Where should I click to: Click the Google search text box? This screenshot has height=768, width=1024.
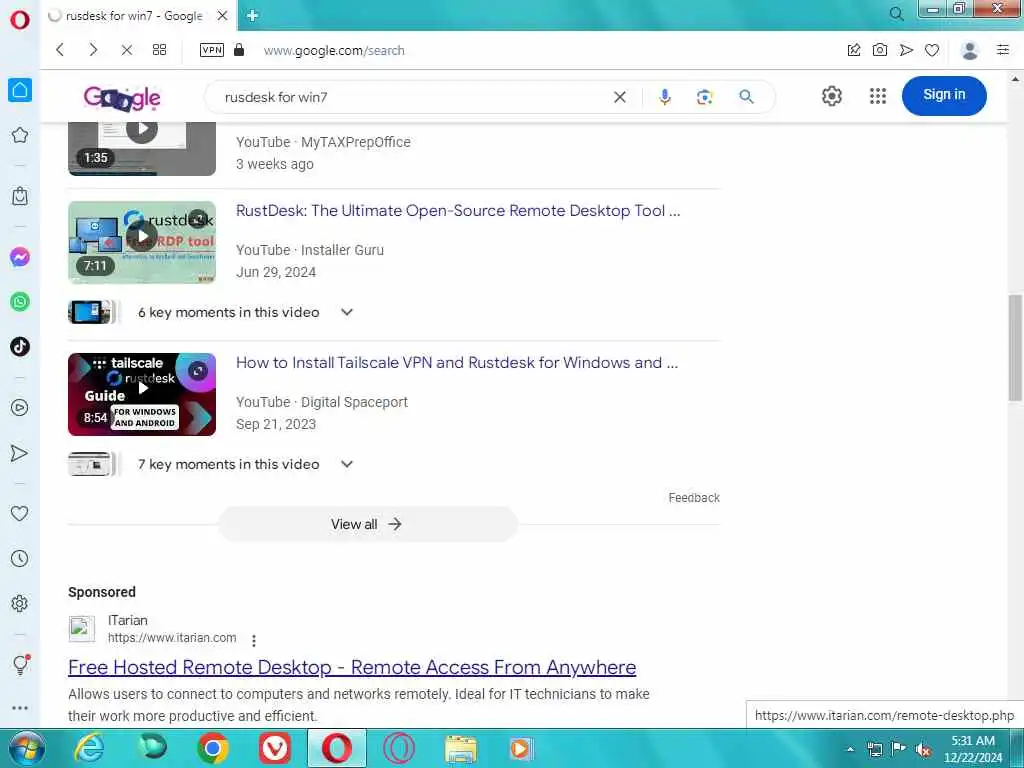tap(411, 97)
